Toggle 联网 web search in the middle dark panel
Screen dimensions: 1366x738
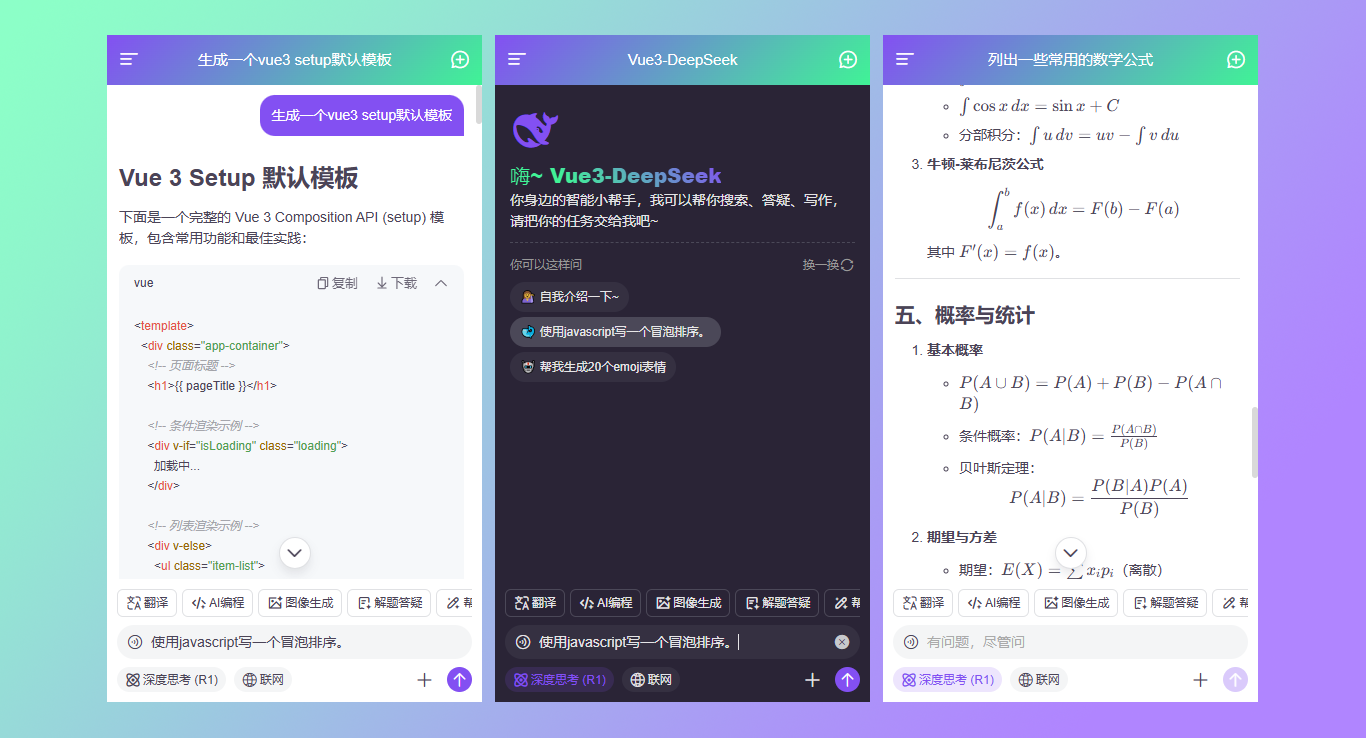tap(650, 680)
